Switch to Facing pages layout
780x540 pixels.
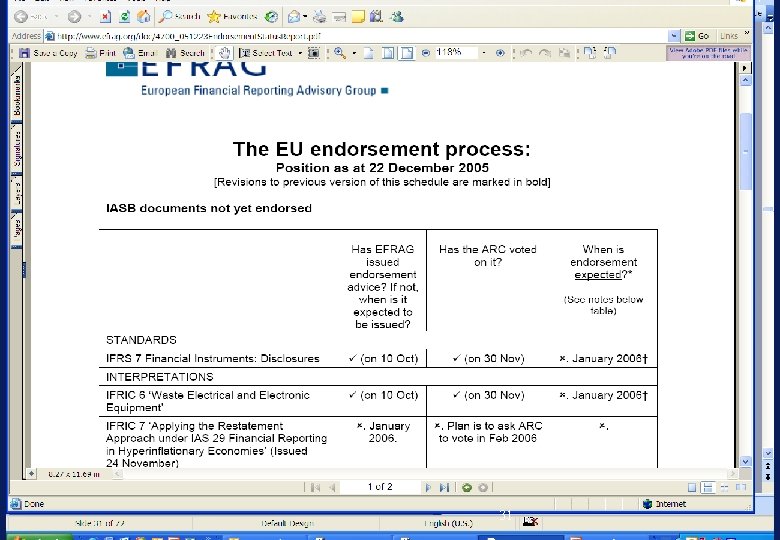point(741,488)
